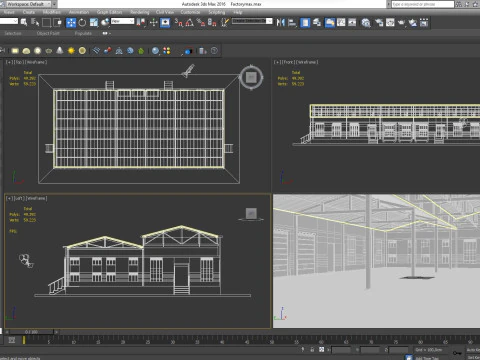This screenshot has width=480, height=360.
Task: Toggle the Ribbon display
Action: (329, 22)
